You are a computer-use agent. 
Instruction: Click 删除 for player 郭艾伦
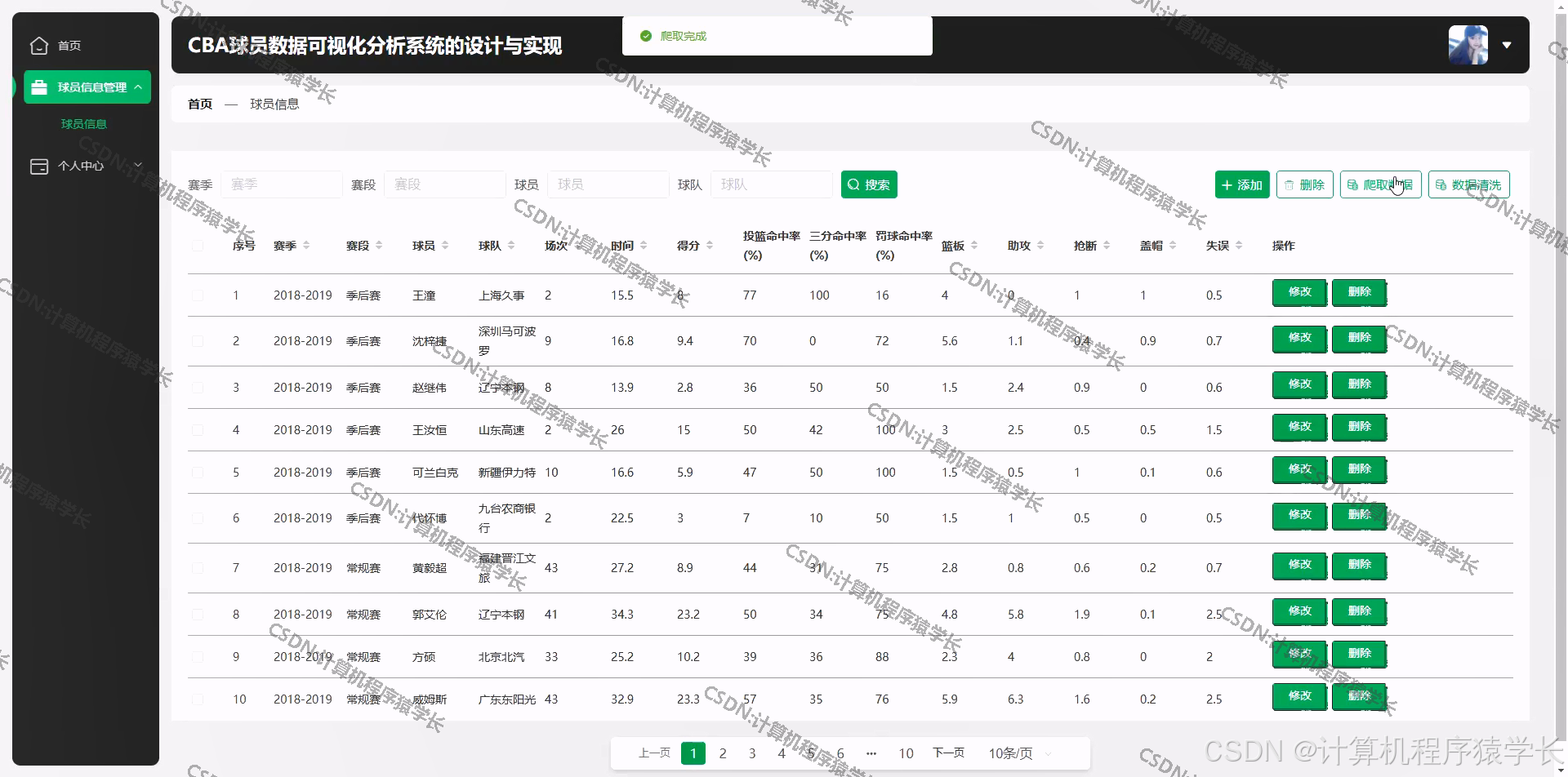pos(1359,611)
